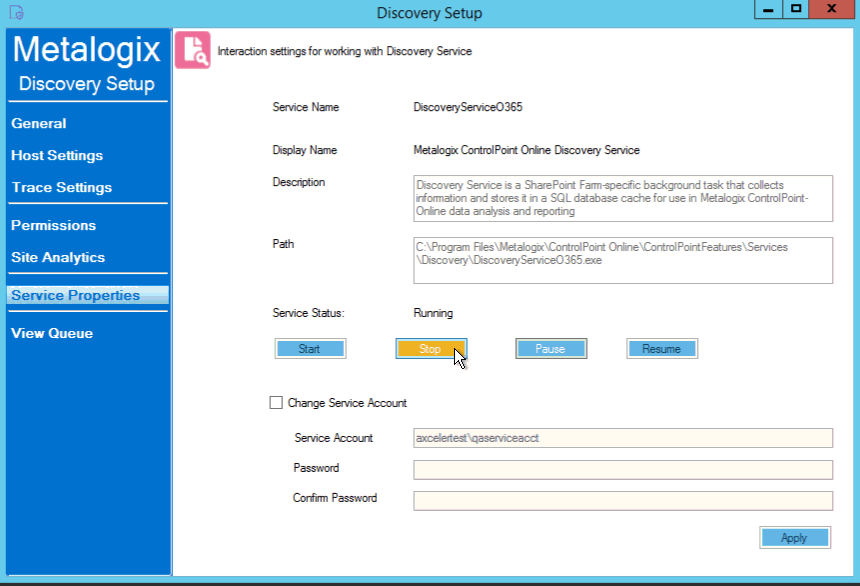Navigate to Host Settings
The width and height of the screenshot is (860, 586).
pos(57,155)
